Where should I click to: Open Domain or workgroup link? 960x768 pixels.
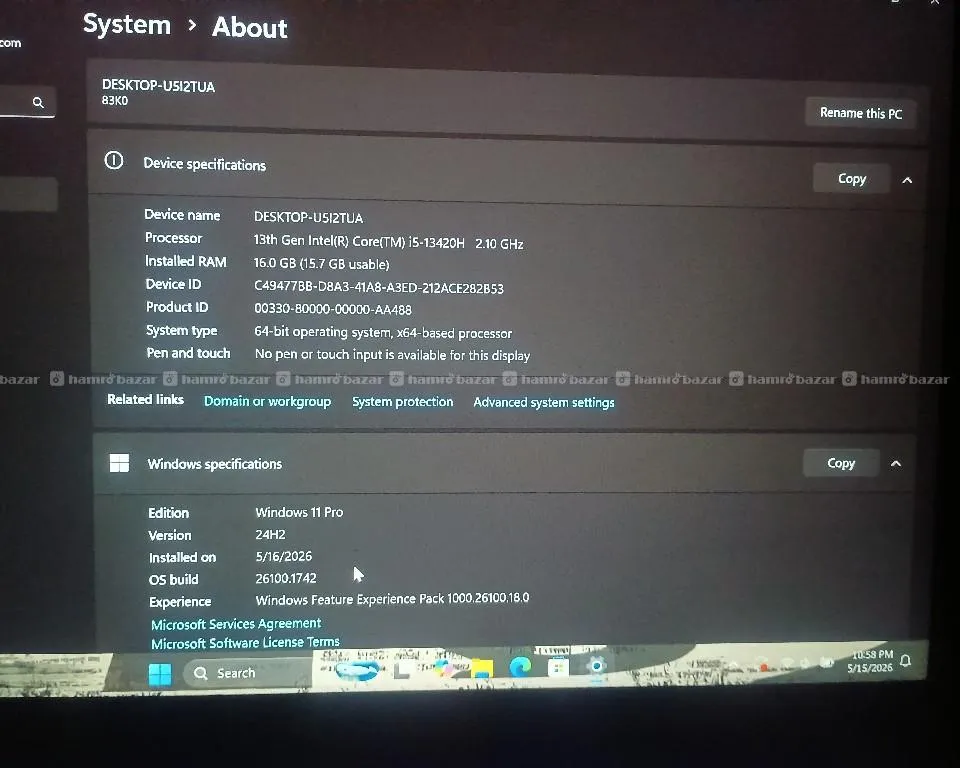click(x=268, y=401)
